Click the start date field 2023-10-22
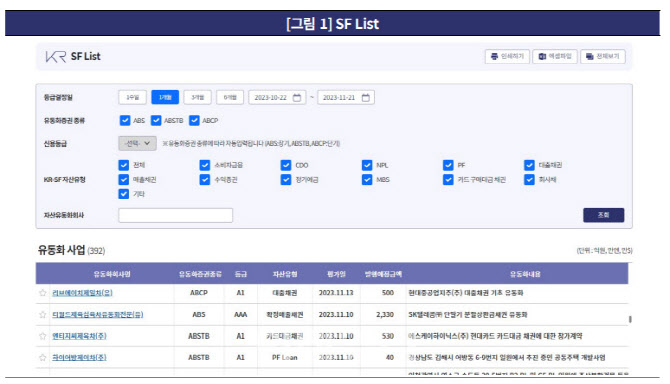Viewport: 670px width, 384px height. [277, 97]
